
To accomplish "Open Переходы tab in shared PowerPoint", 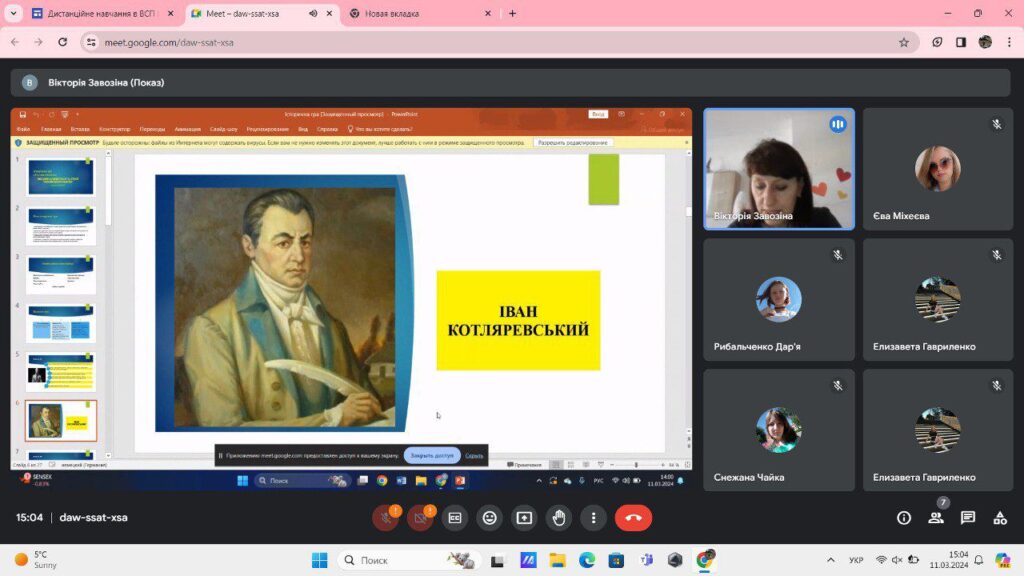I will [152, 129].
